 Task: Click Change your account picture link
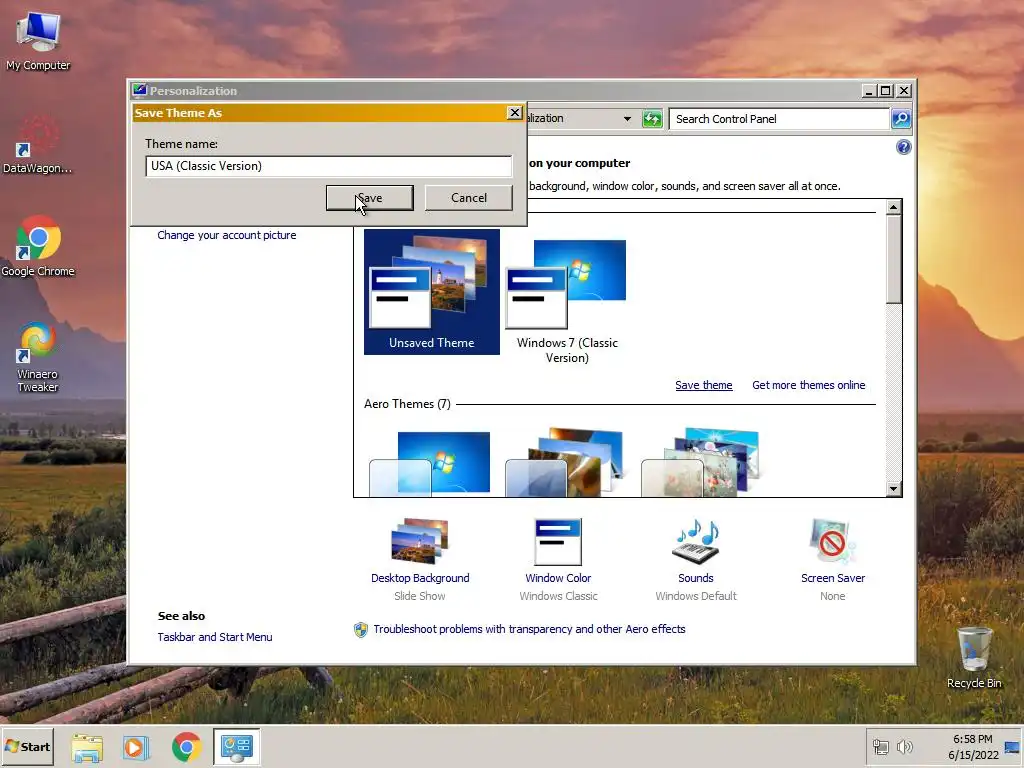(x=227, y=235)
